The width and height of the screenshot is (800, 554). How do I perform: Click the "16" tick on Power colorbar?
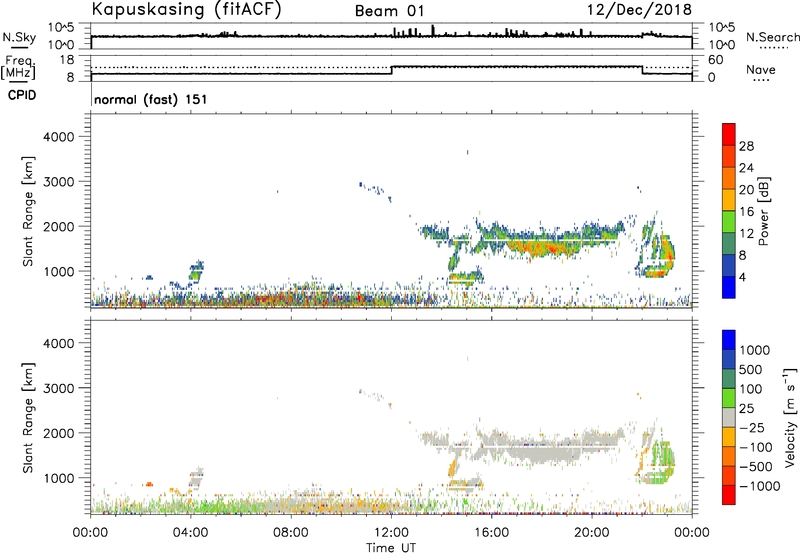coord(746,212)
